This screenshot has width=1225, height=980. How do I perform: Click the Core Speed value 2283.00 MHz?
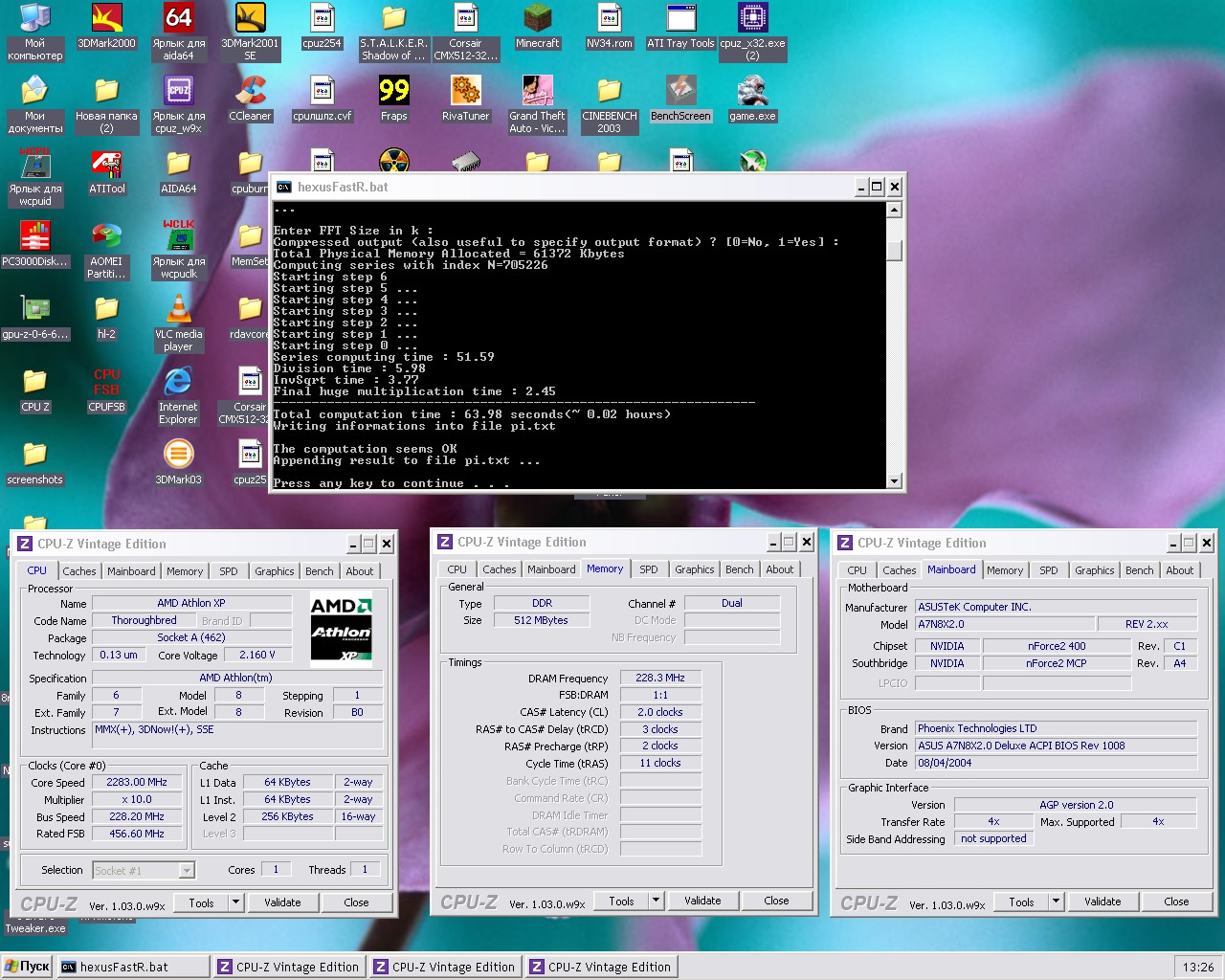click(x=137, y=782)
